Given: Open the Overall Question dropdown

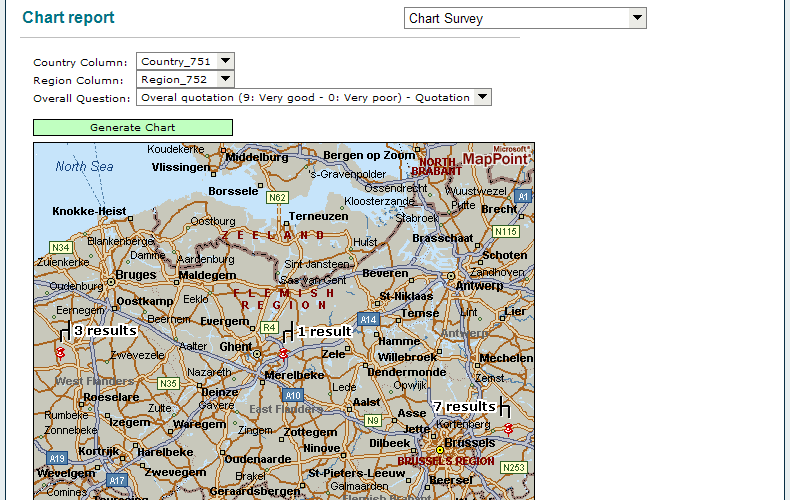Looking at the screenshot, I should [313, 97].
